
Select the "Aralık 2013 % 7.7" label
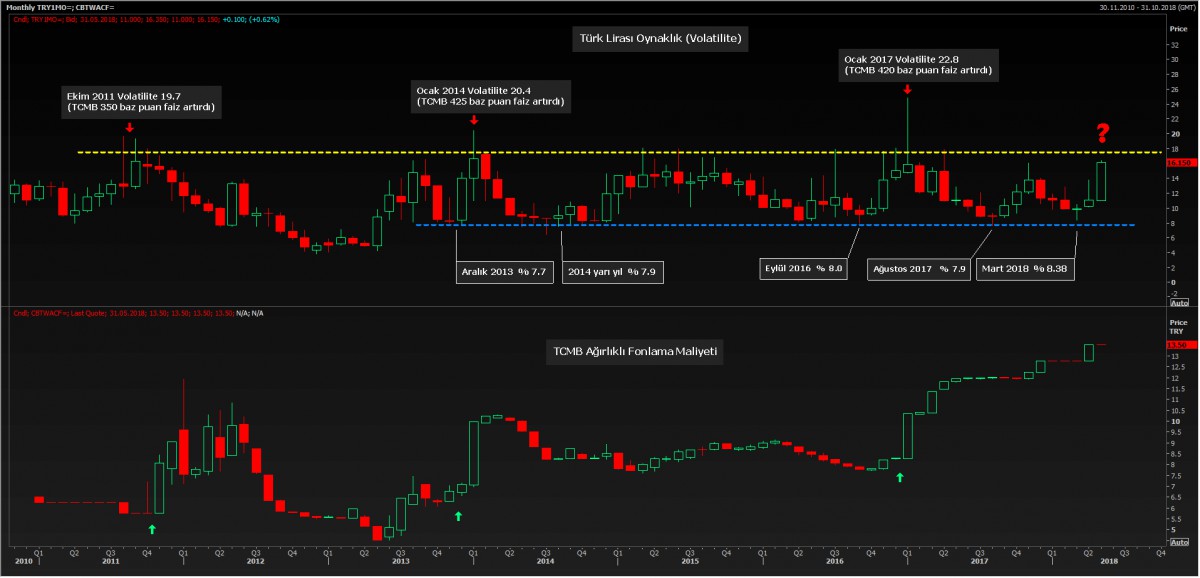504,271
